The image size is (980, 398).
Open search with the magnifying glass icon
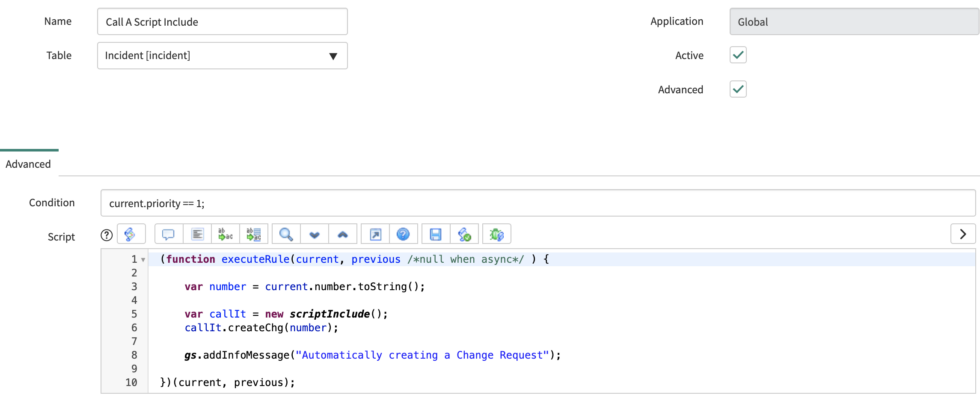[x=286, y=234]
